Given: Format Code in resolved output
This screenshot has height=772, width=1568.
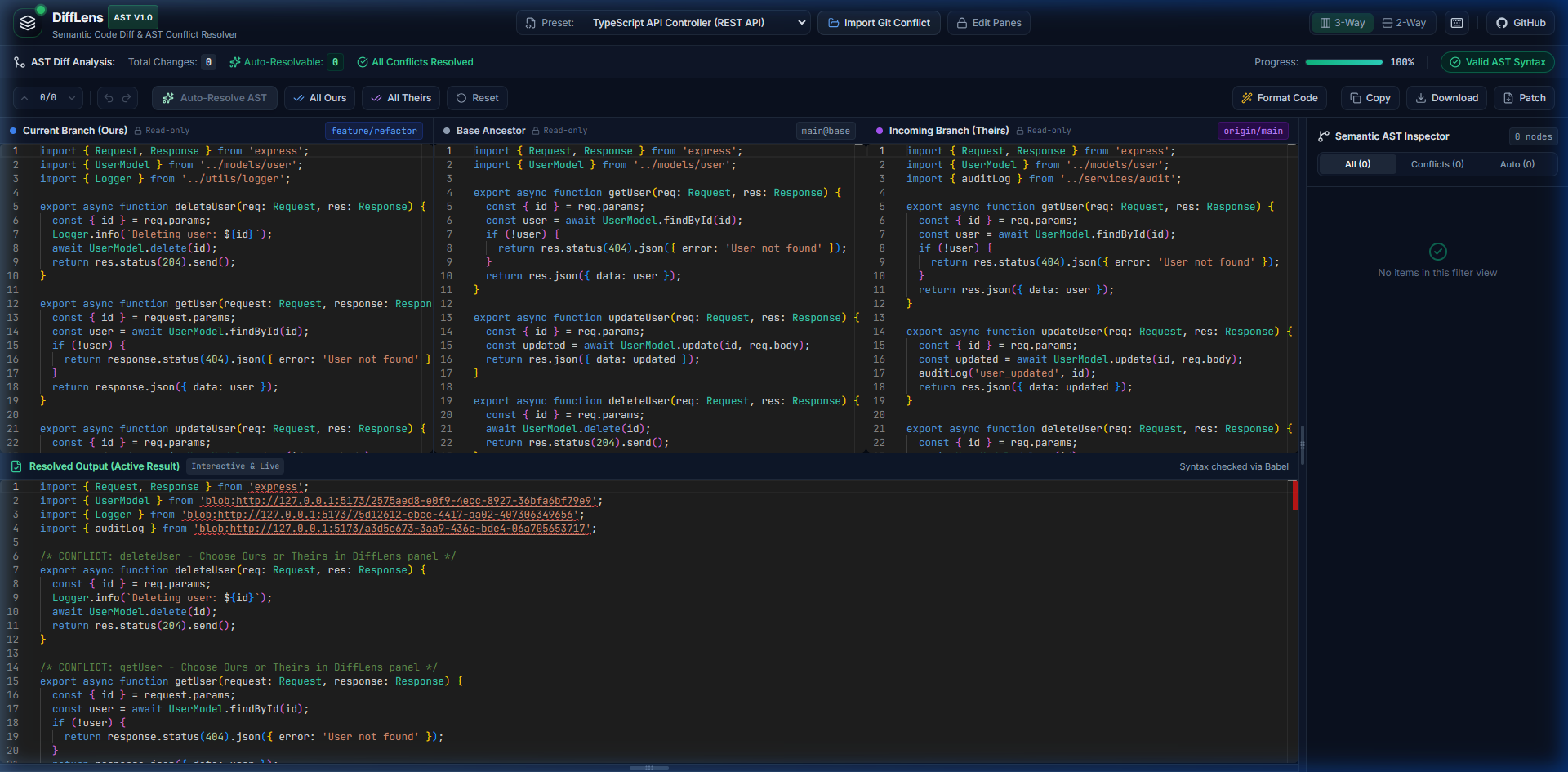Looking at the screenshot, I should coord(1280,98).
